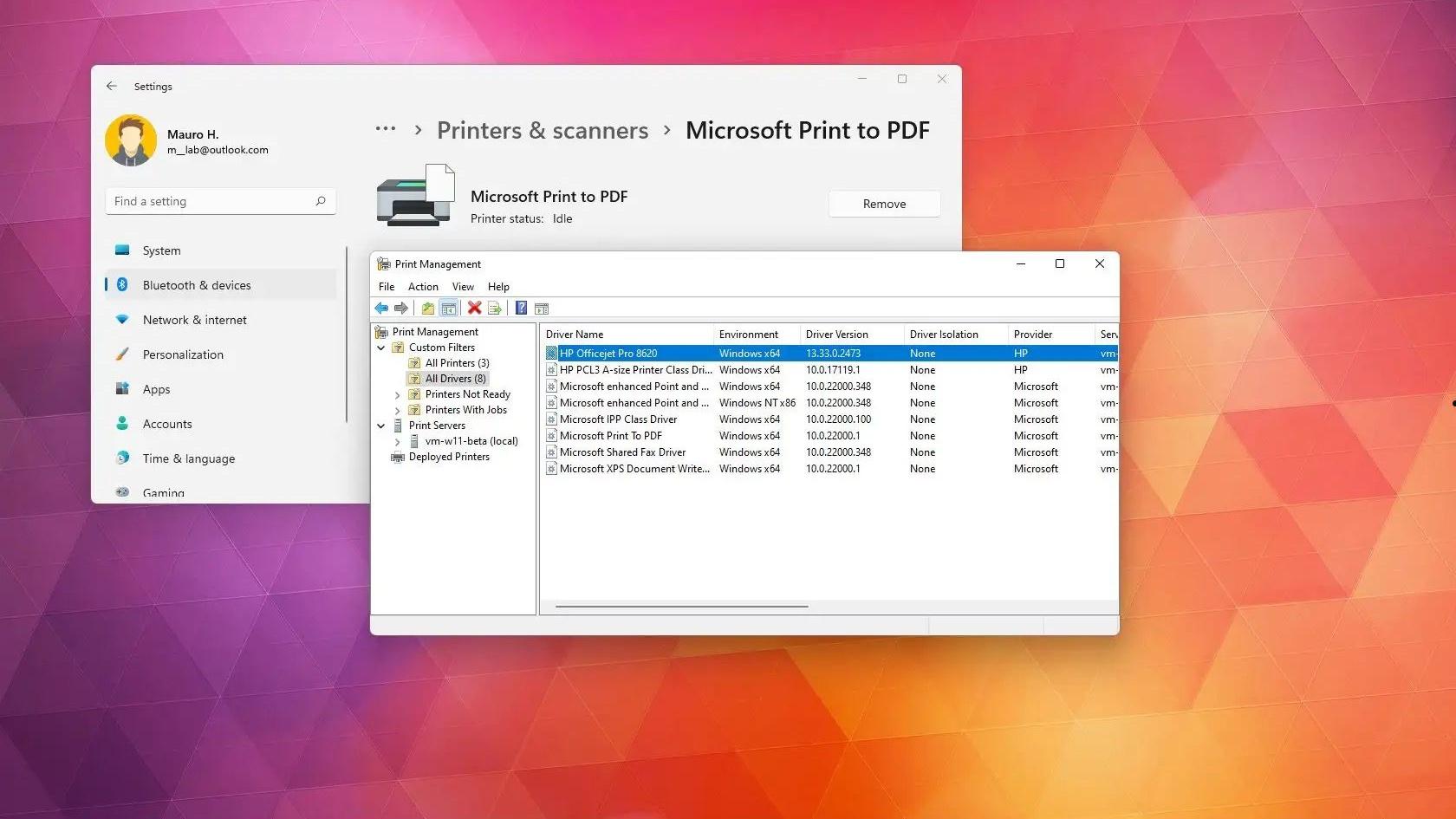Select Personalization in Settings sidebar
The width and height of the screenshot is (1456, 819).
[221, 354]
